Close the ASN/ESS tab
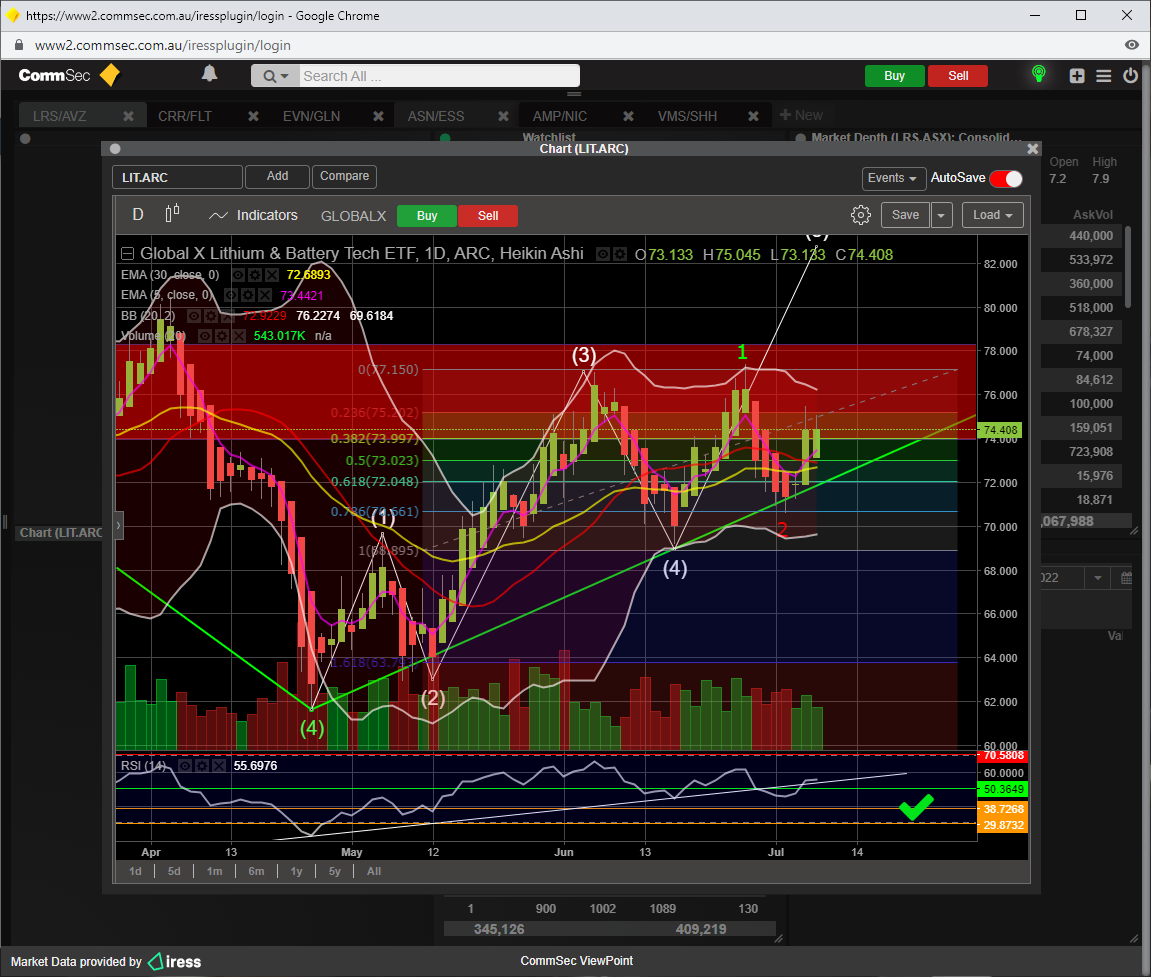 point(504,116)
